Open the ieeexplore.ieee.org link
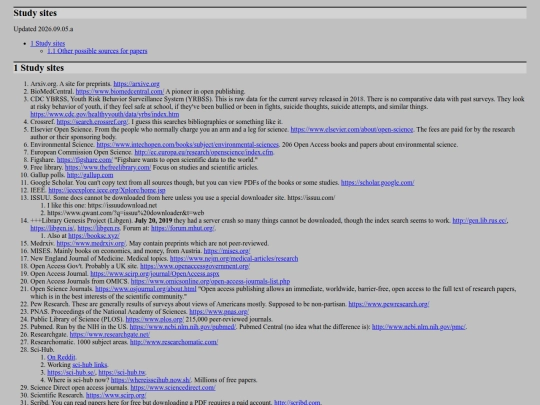The image size is (540, 405). pyautogui.click(x=107, y=190)
